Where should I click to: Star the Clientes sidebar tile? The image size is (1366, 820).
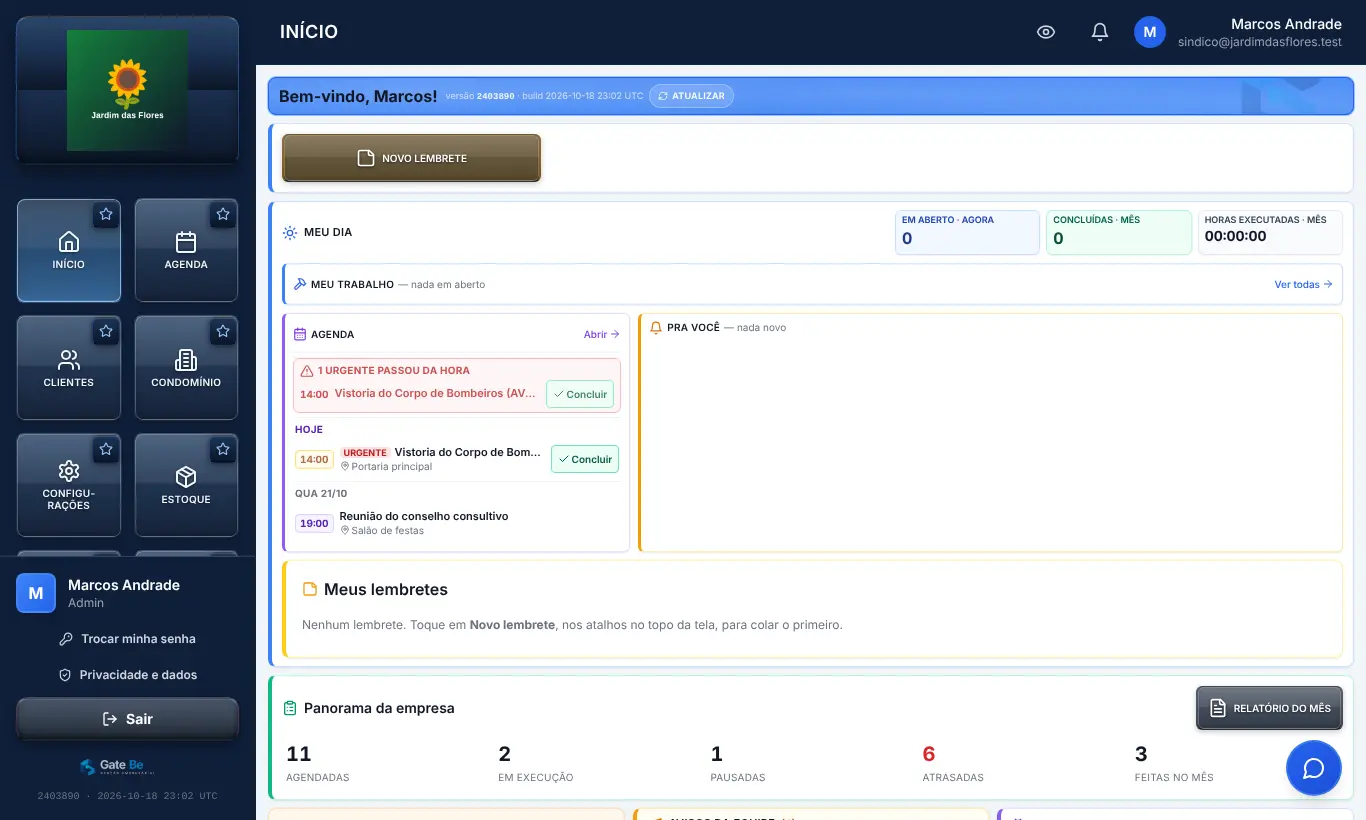click(106, 331)
